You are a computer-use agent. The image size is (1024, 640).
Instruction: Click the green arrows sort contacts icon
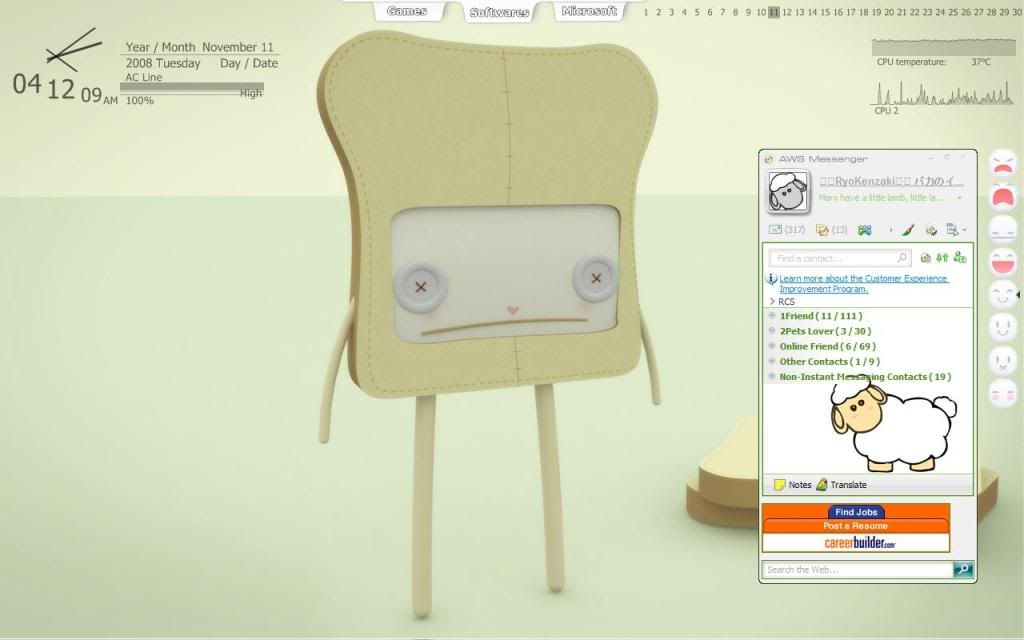click(x=942, y=258)
